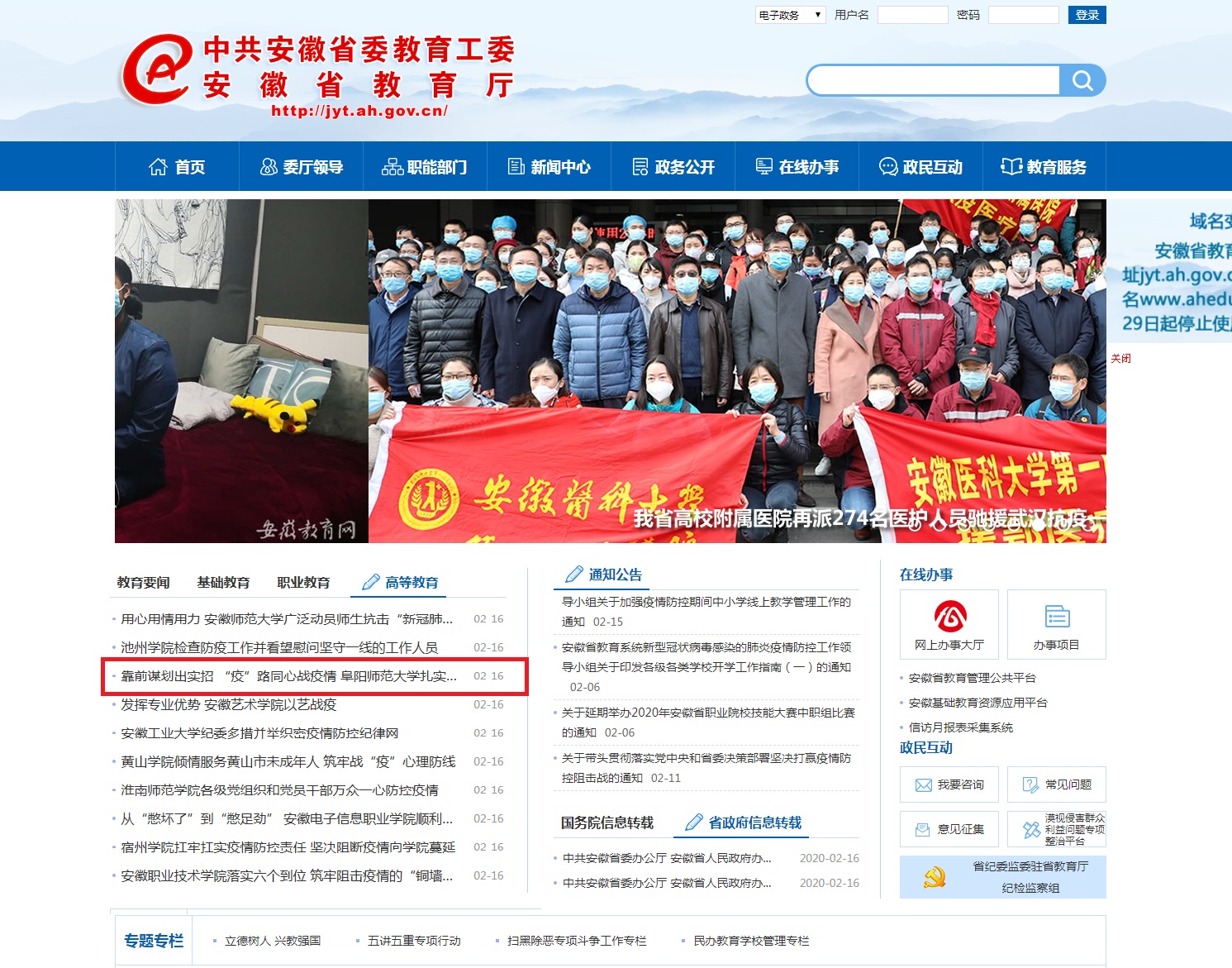The image size is (1232, 968).
Task: Switch to the 基础教育 tab
Action: pos(223,583)
